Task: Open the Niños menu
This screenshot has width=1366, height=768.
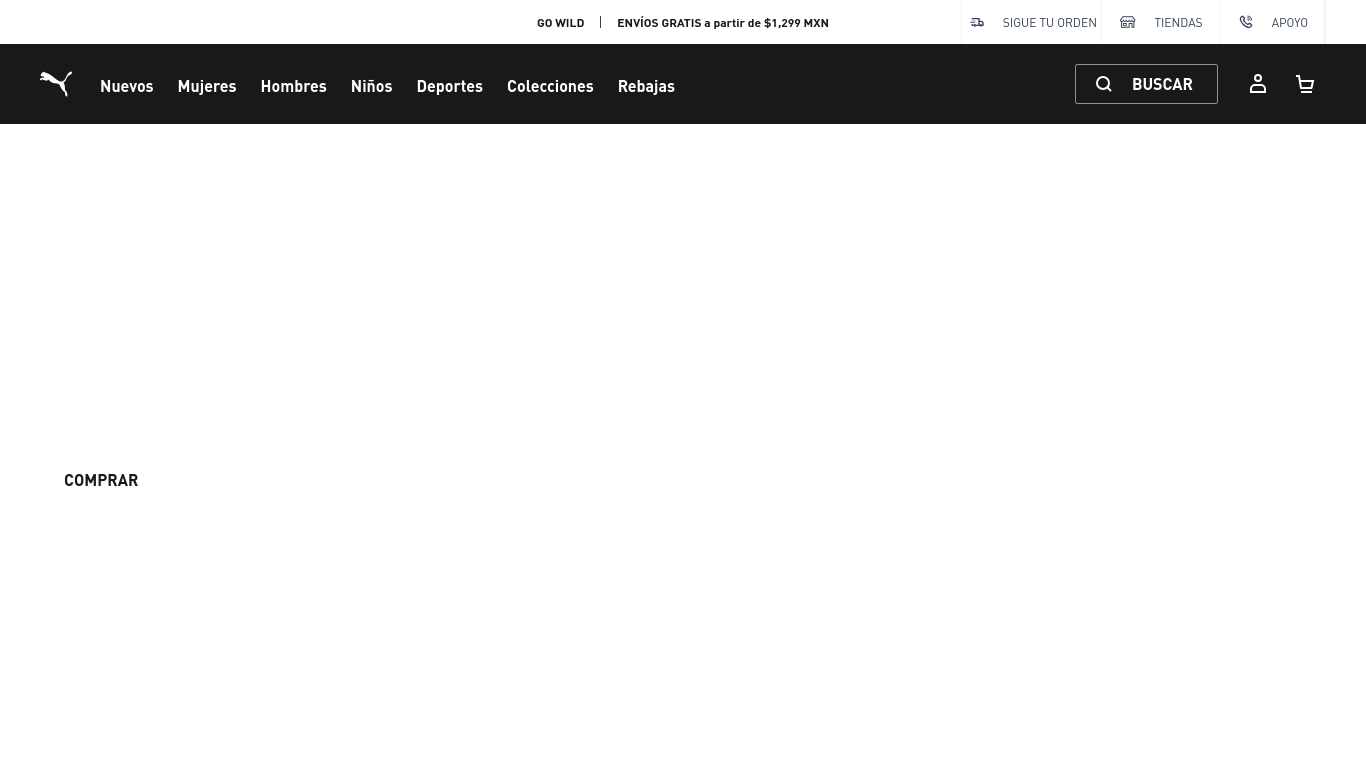Action: tap(371, 86)
